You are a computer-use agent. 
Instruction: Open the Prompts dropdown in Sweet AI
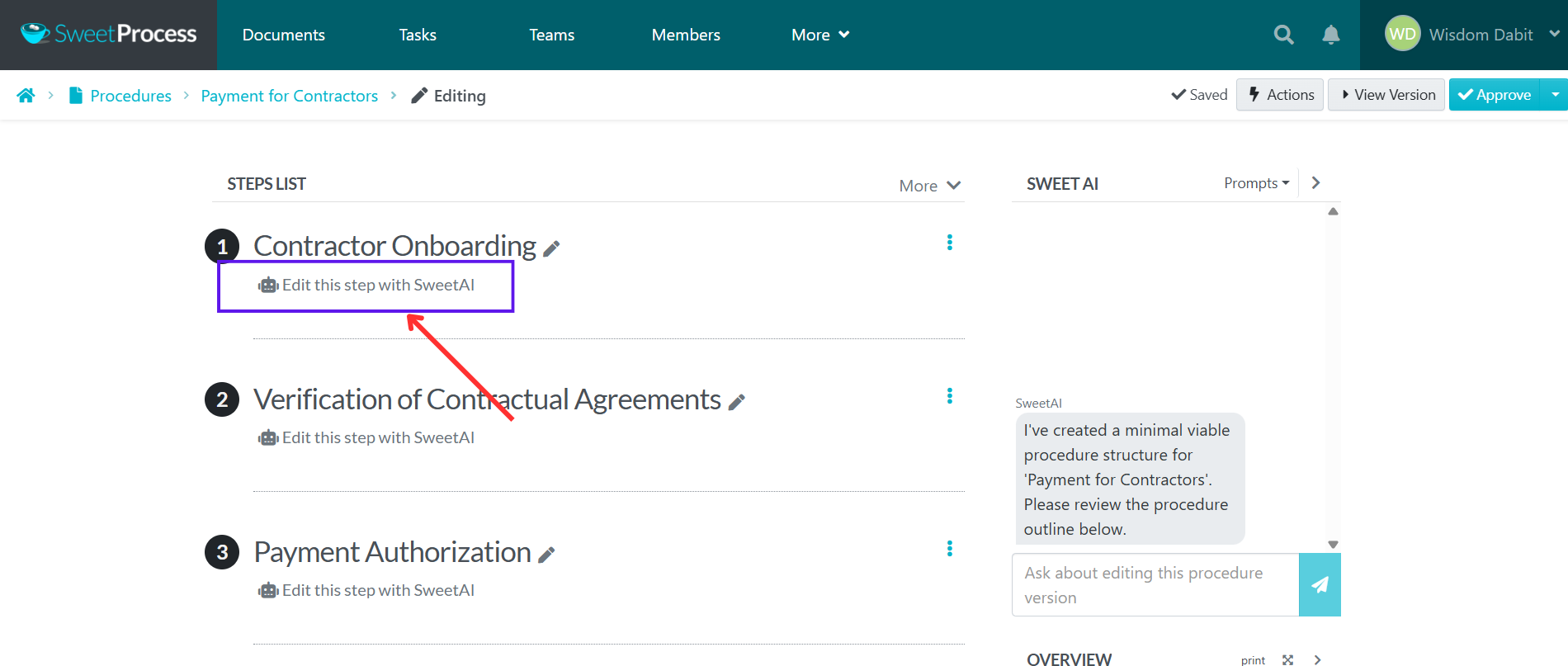1256,183
